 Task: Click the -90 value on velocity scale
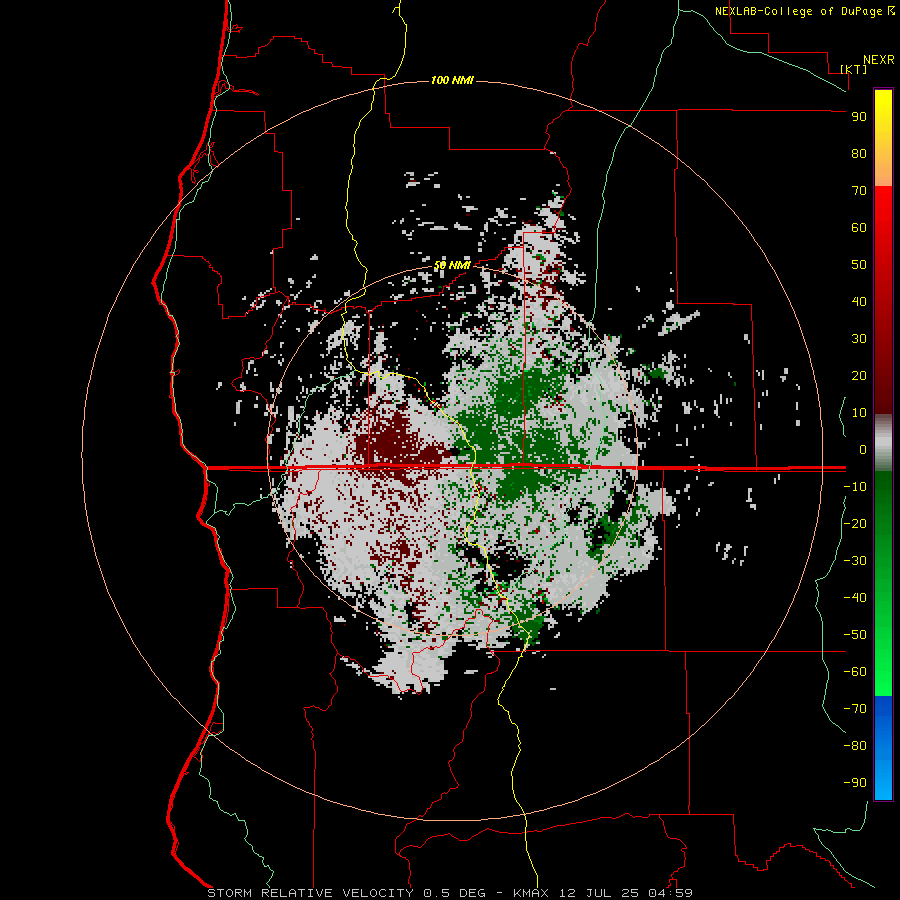pos(855,783)
